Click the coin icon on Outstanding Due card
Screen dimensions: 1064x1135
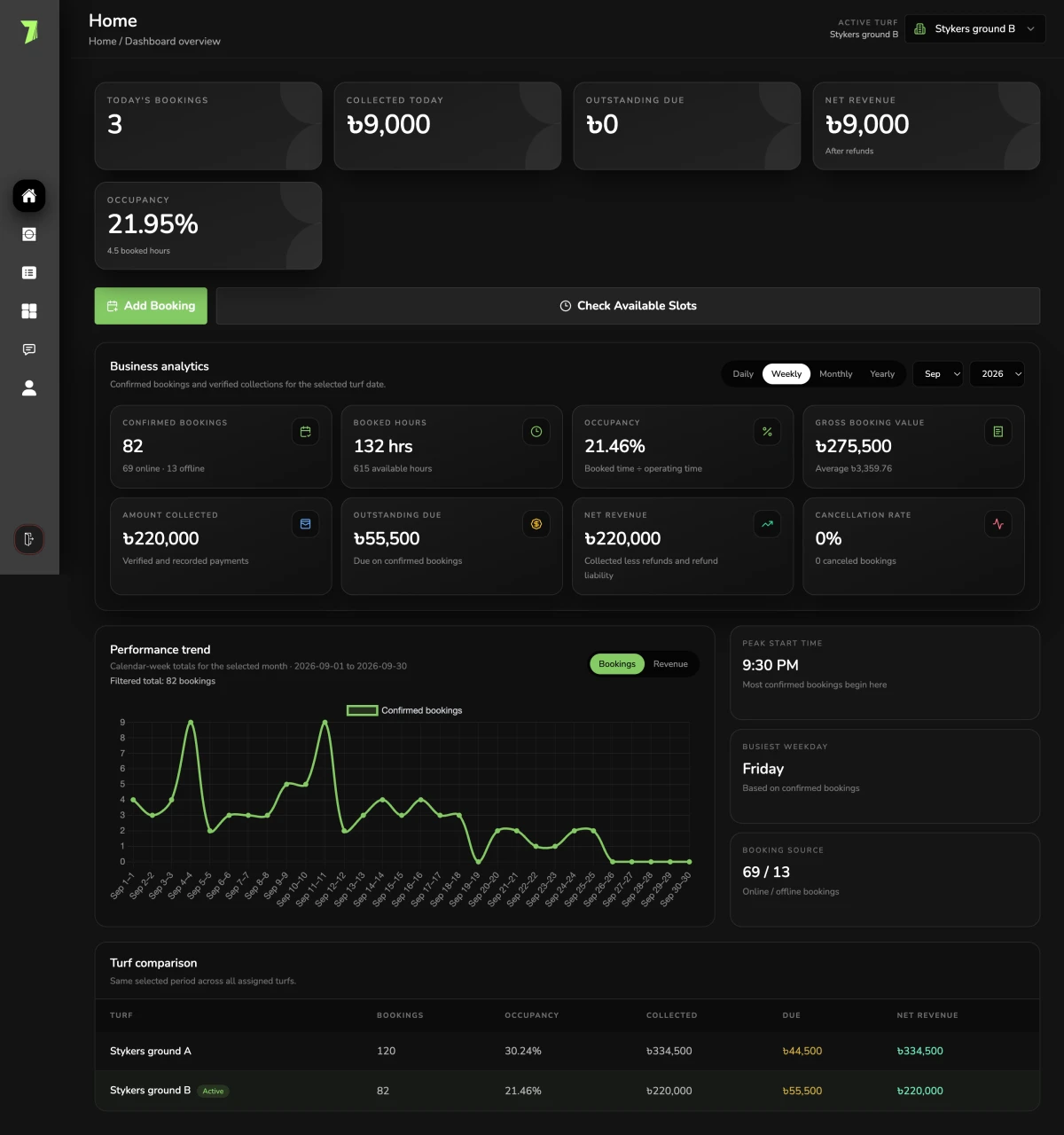536,524
